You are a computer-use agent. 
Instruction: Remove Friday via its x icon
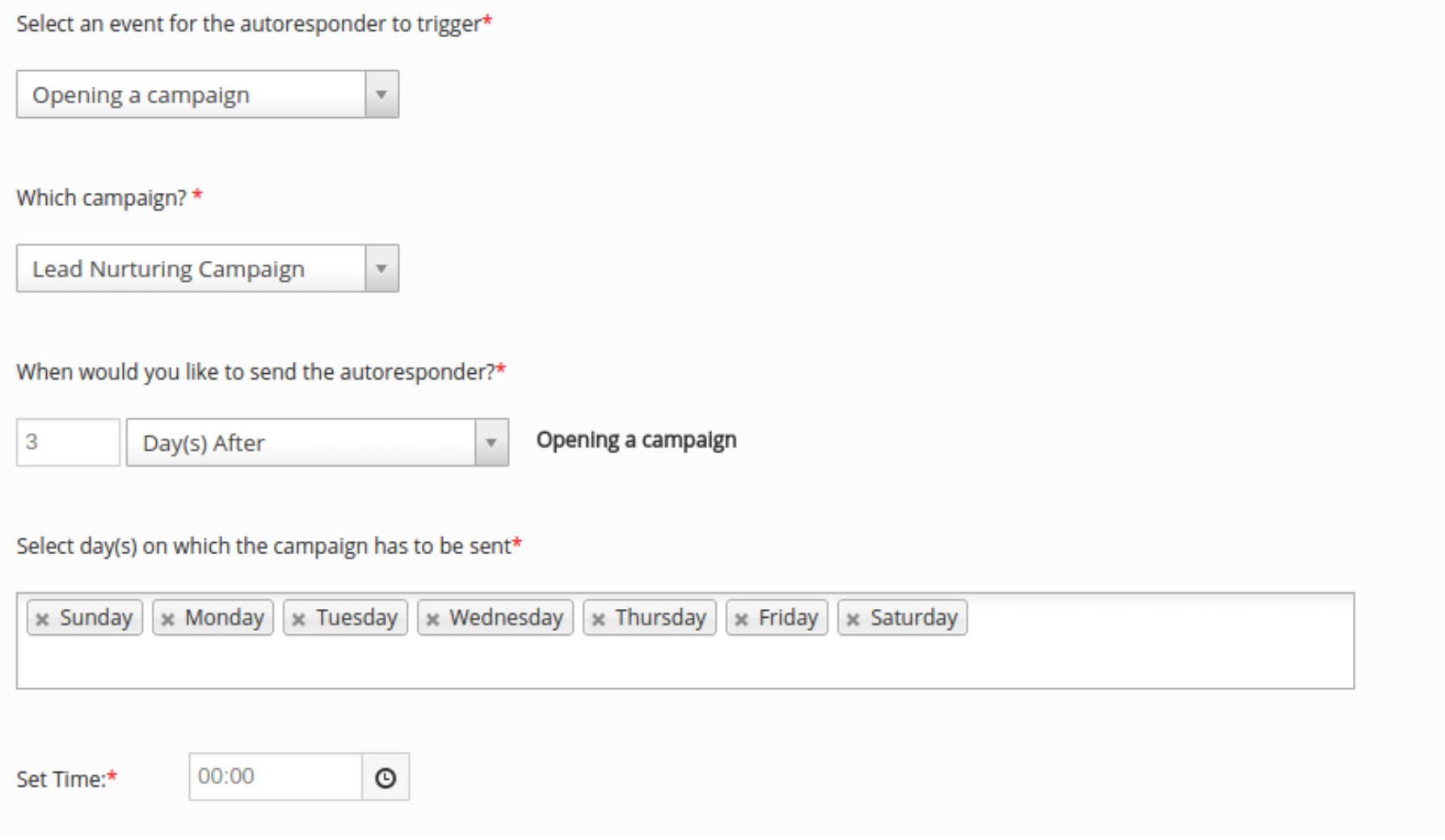741,618
